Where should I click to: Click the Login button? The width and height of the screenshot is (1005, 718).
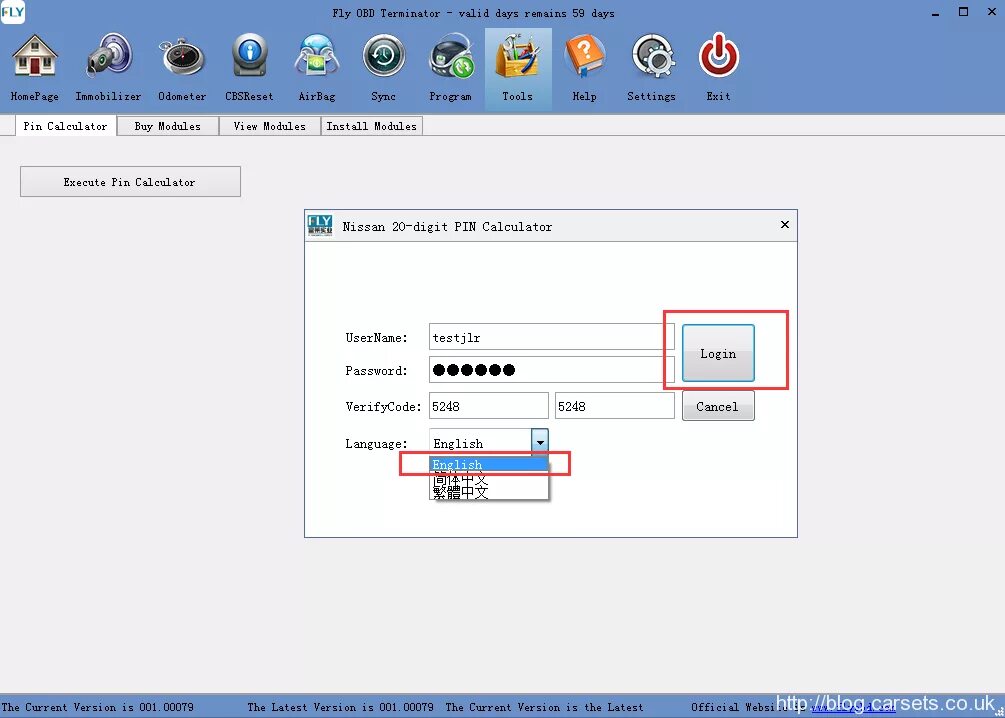pyautogui.click(x=718, y=353)
